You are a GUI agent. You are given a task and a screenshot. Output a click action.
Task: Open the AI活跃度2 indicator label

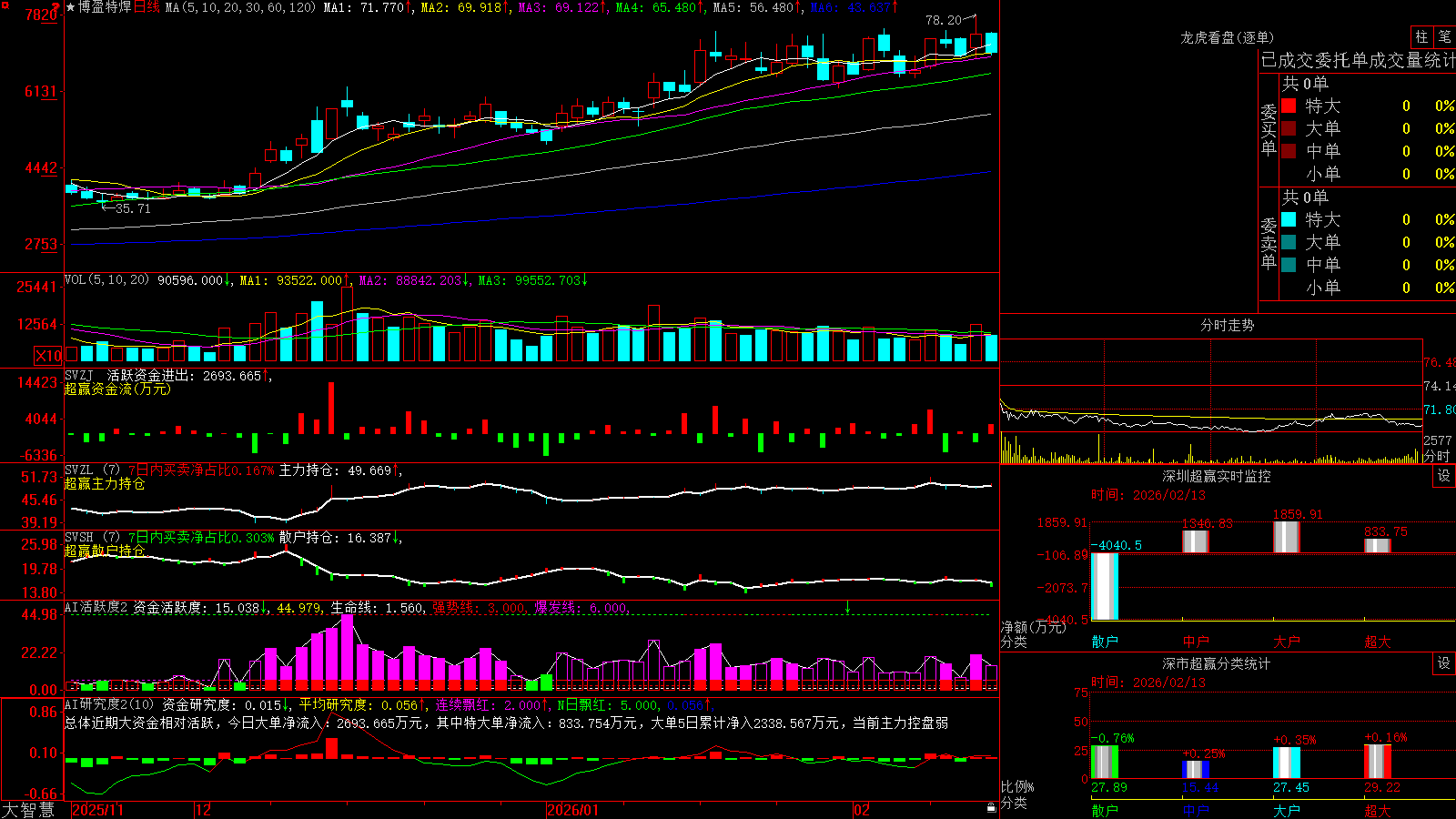tap(96, 608)
